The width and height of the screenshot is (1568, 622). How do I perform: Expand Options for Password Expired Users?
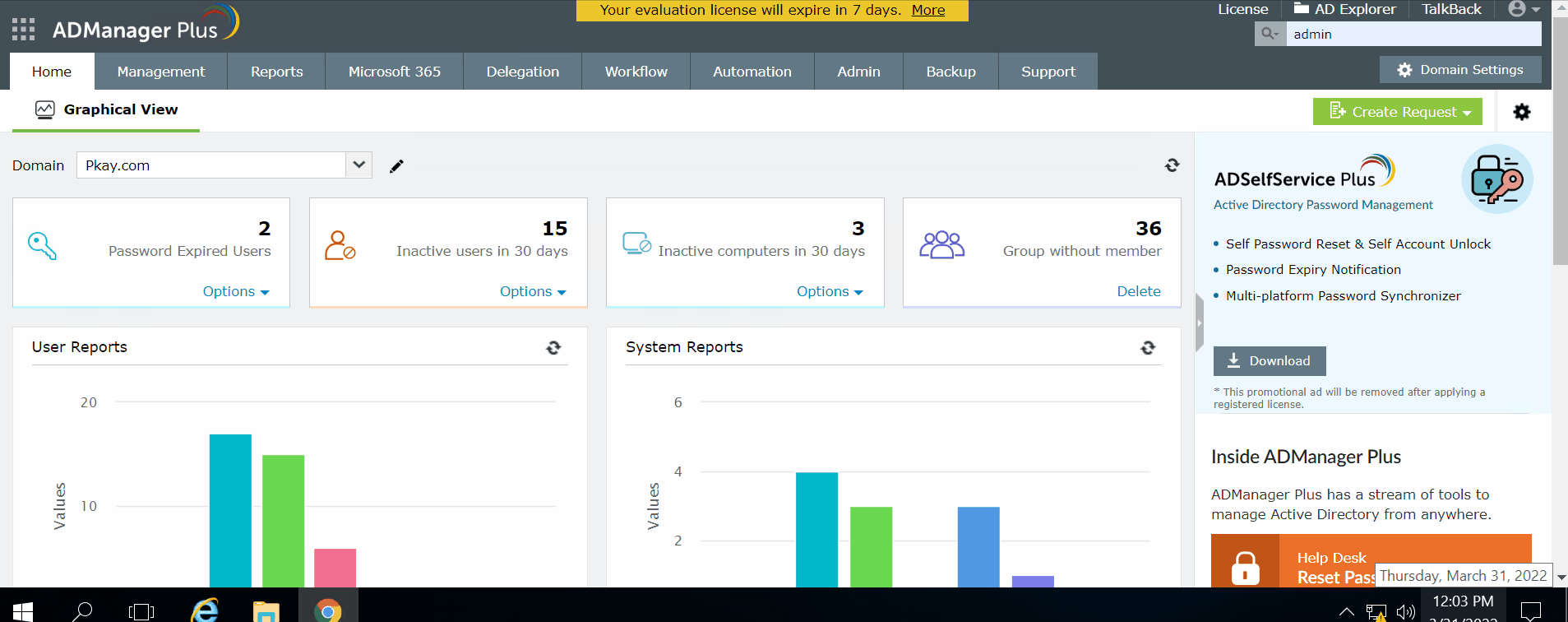click(x=236, y=291)
